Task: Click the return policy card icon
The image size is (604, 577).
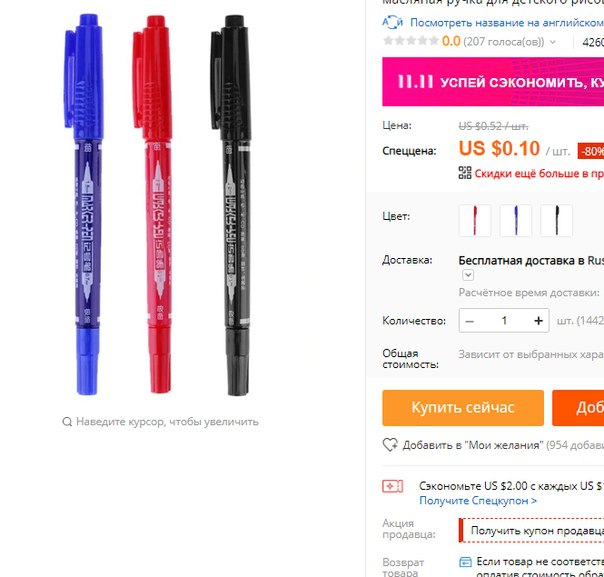Action: pos(465,562)
